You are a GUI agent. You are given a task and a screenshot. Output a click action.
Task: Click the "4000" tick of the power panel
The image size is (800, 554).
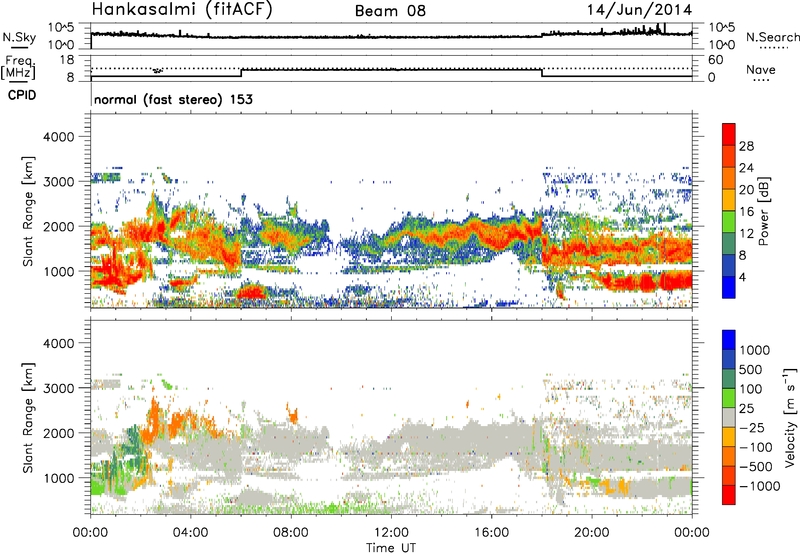tap(58, 137)
